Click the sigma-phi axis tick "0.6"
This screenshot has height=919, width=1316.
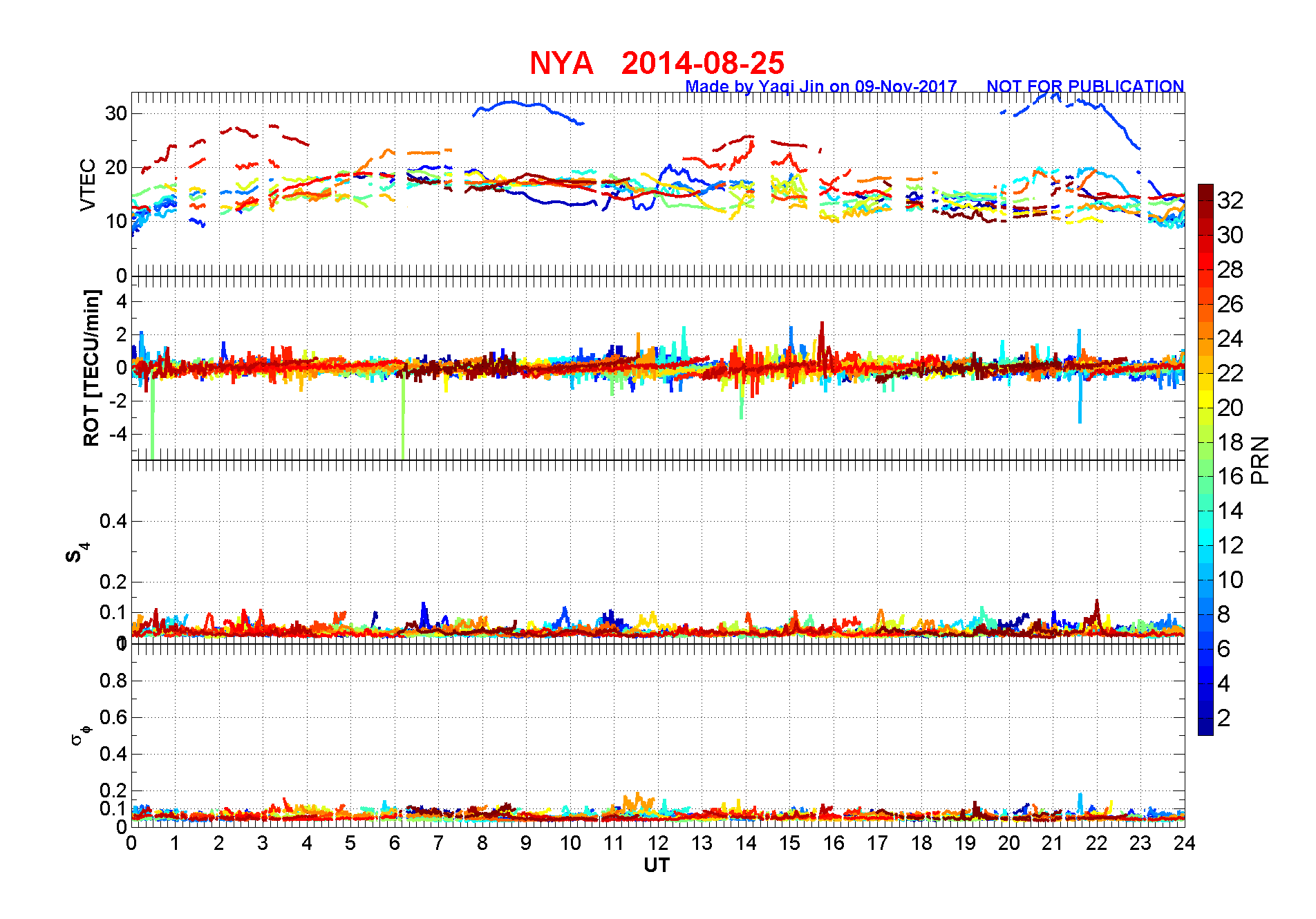113,717
